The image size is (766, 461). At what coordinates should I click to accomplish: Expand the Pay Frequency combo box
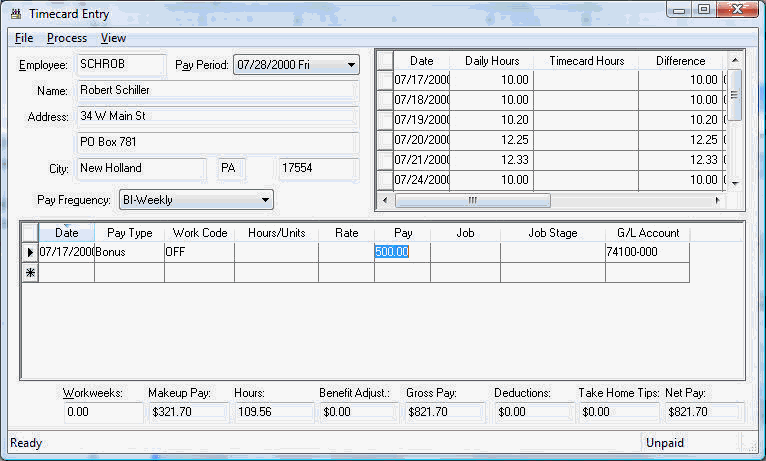[264, 200]
